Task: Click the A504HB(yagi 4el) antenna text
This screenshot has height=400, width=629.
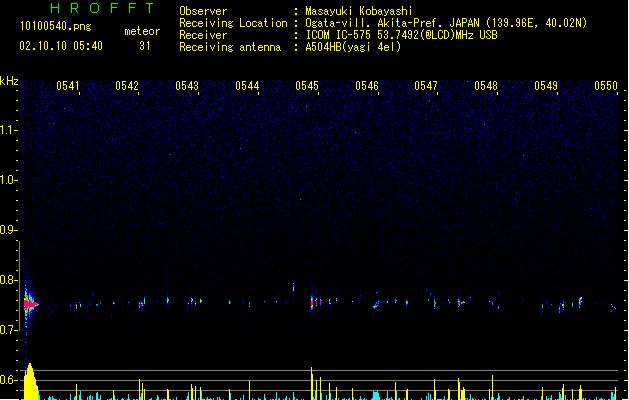Action: tap(353, 47)
